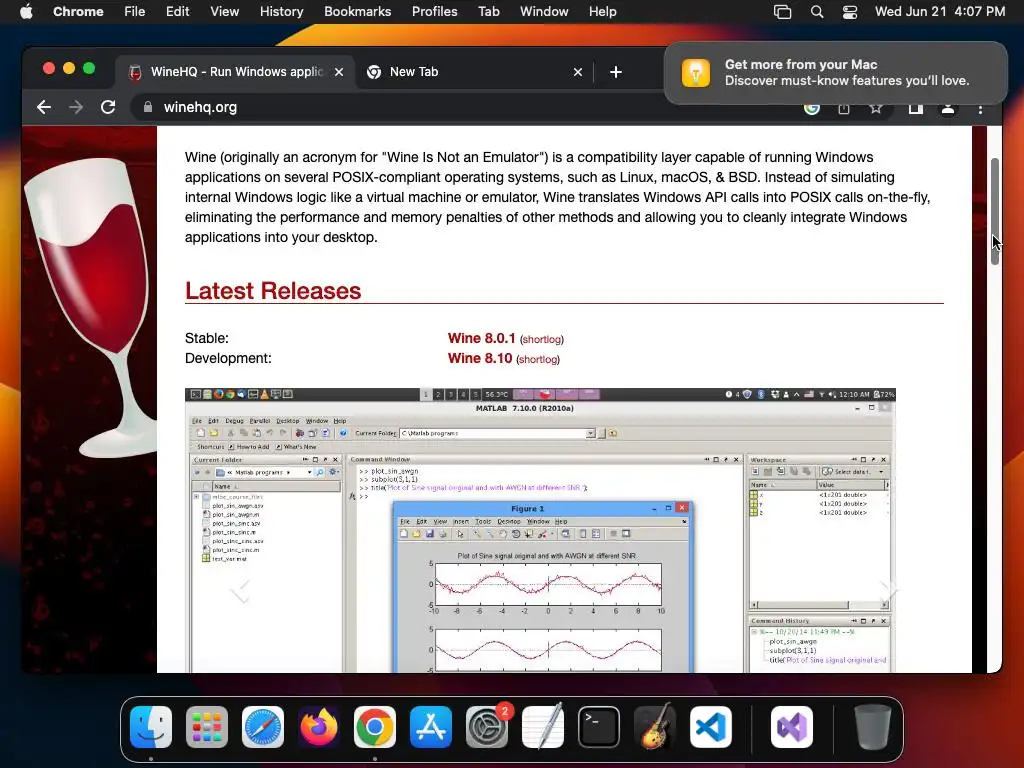1024x768 pixels.
Task: Open Visual Studio Code from the Dock
Action: [711, 727]
